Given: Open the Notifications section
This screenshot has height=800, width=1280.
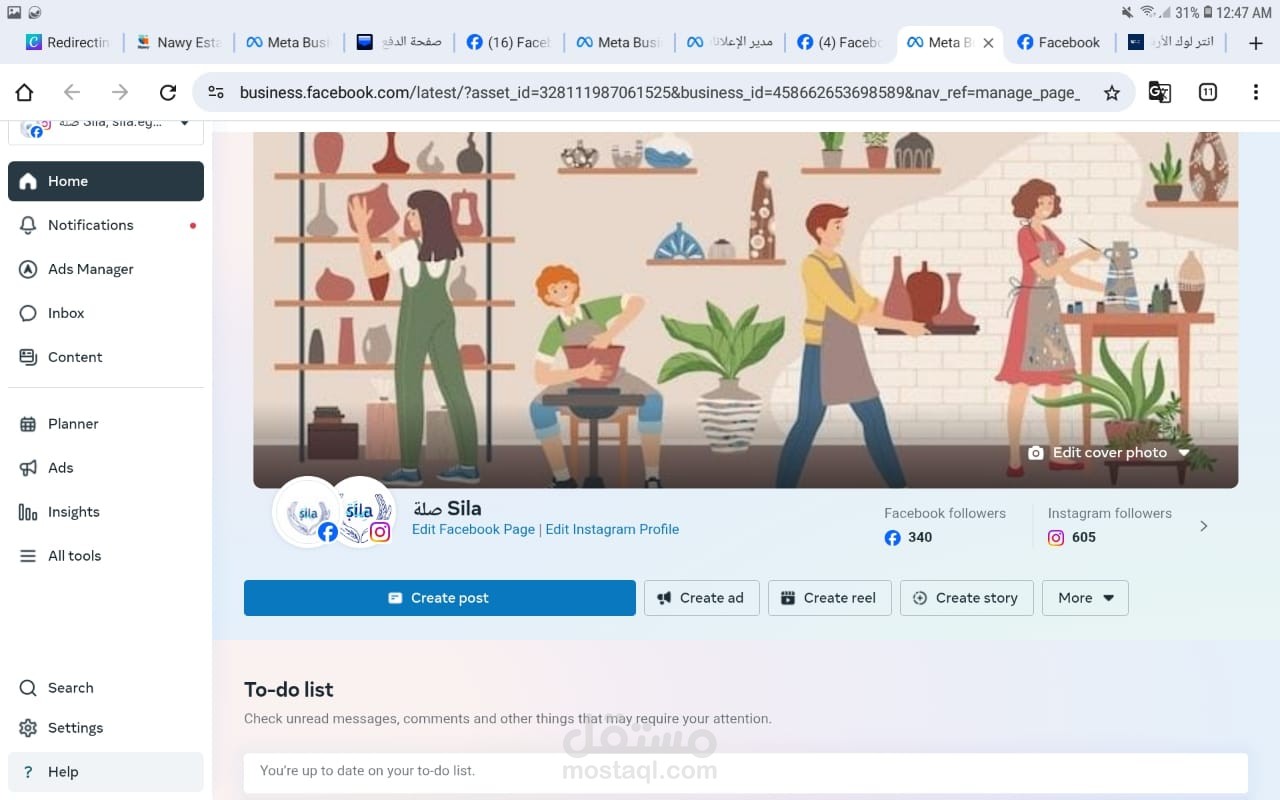Looking at the screenshot, I should (x=106, y=225).
